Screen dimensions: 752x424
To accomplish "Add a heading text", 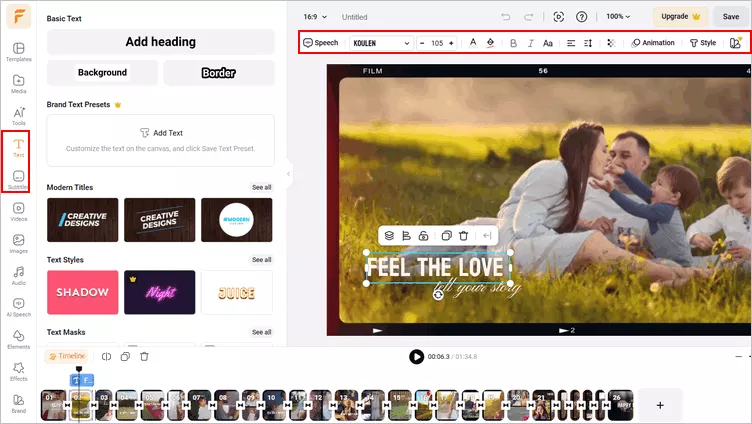I will (161, 42).
